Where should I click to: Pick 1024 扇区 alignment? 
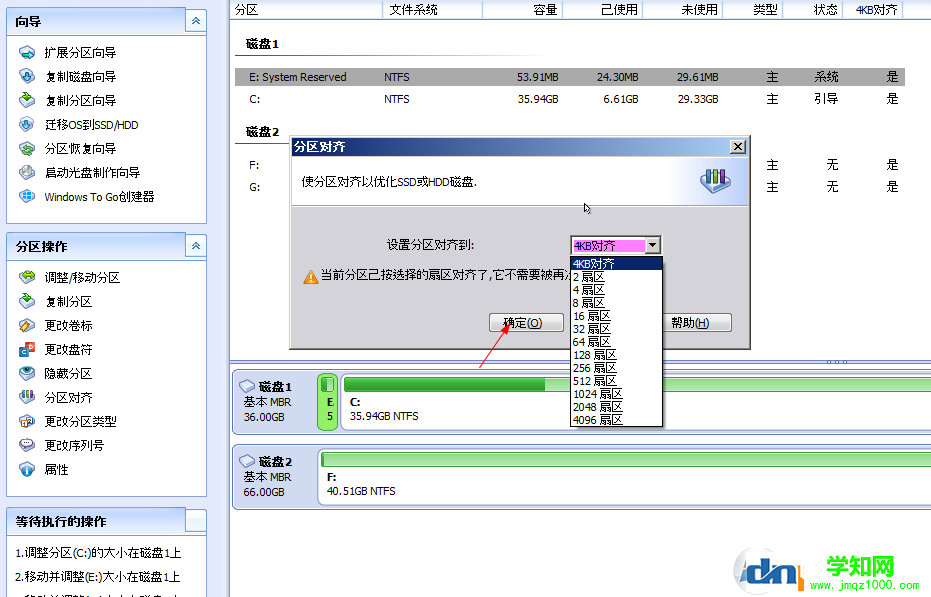[x=616, y=394]
